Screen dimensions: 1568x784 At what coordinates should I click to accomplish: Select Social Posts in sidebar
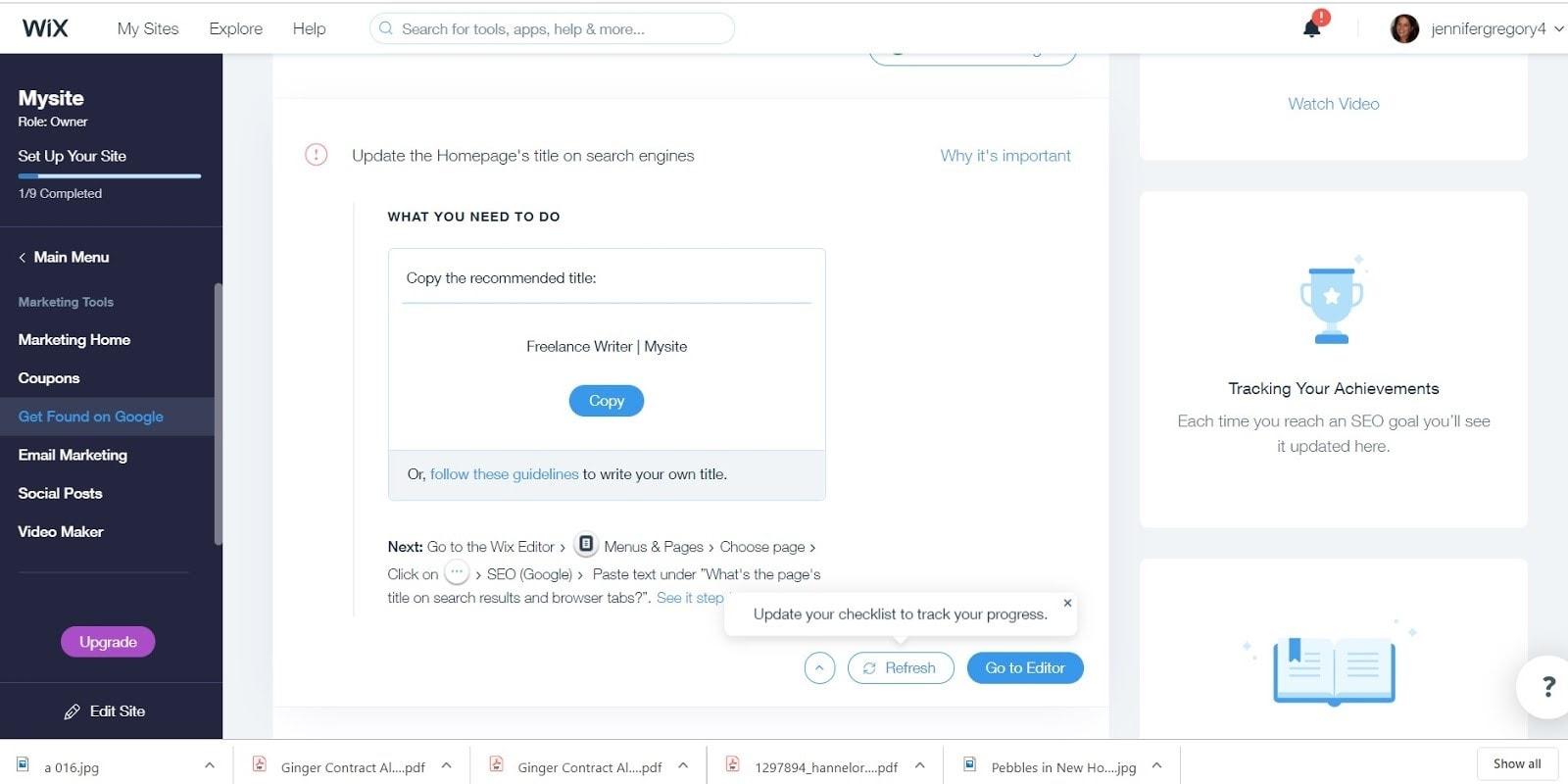[x=60, y=493]
